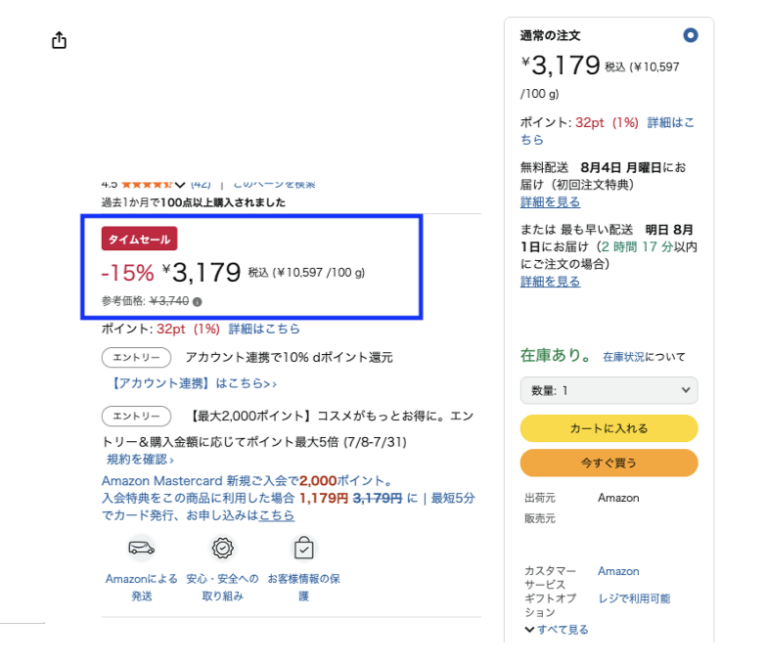
Task: Click the 今すぐ買う button
Action: point(609,463)
